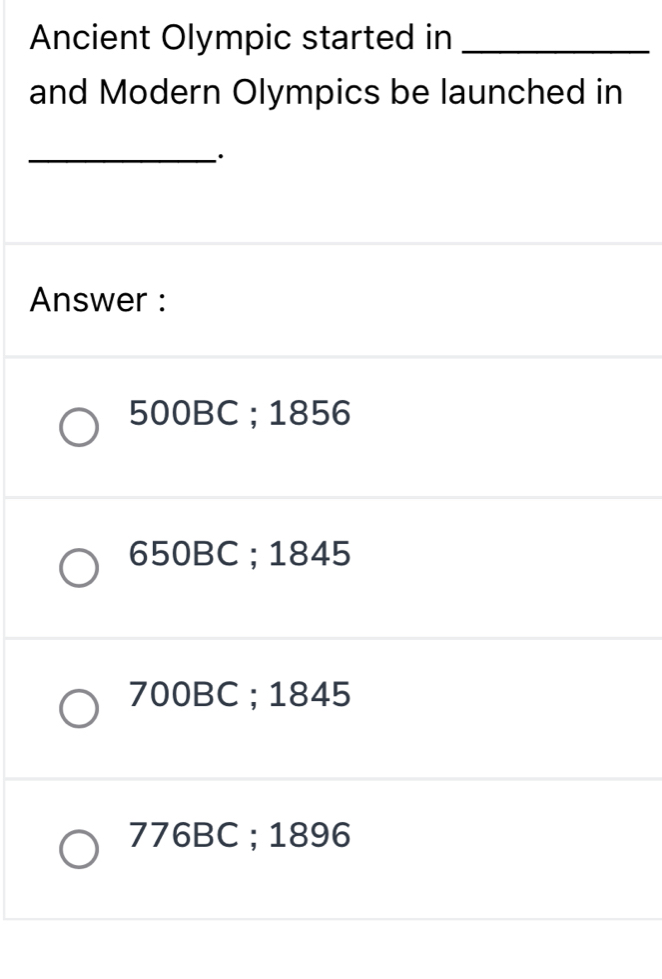Click the "1896" year in the last option

coord(311,834)
